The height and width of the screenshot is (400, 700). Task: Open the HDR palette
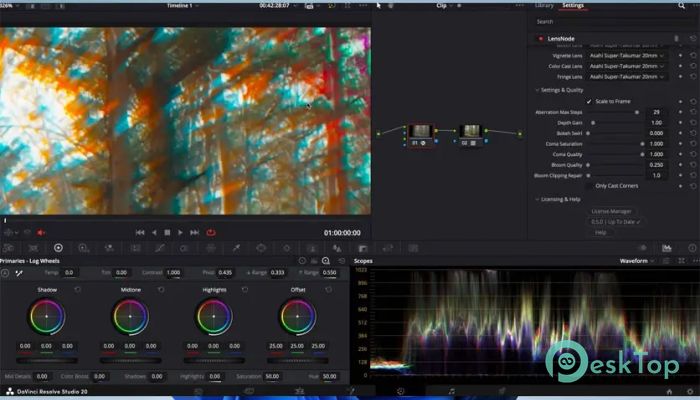(x=83, y=248)
